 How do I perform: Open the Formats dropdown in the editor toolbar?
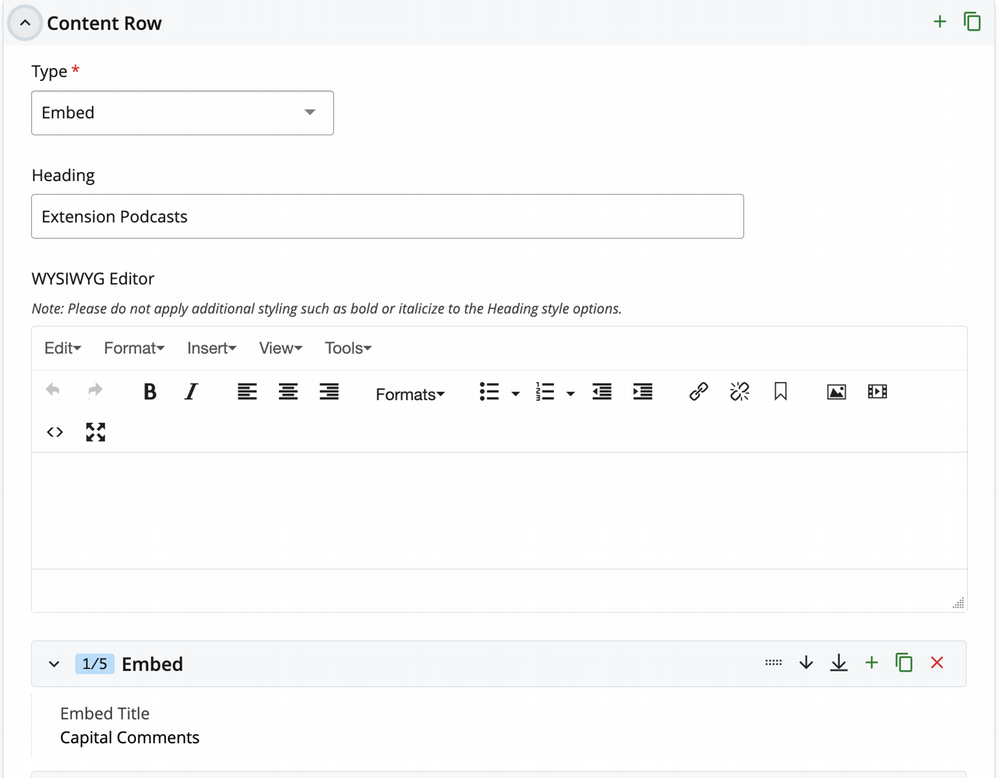coord(410,394)
